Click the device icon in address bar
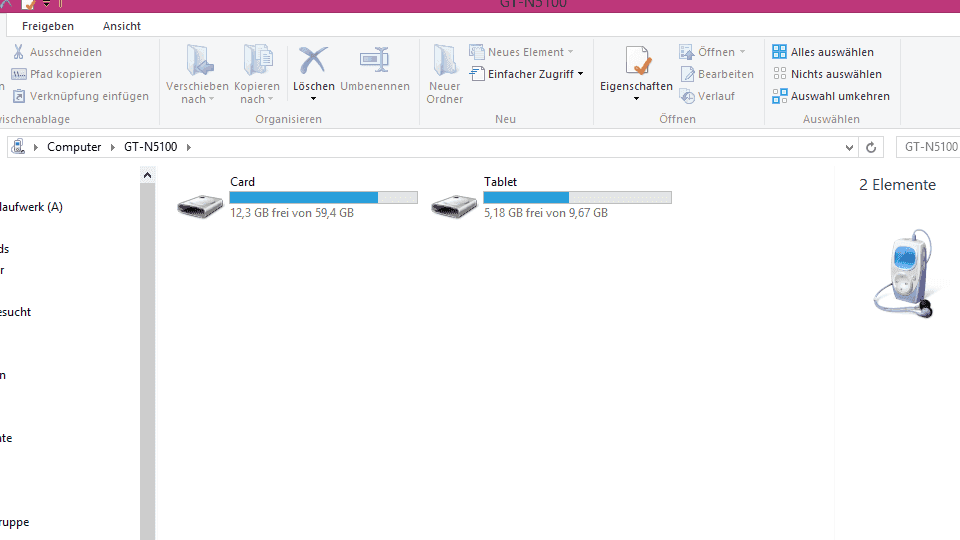This screenshot has width=960, height=540. click(x=18, y=146)
